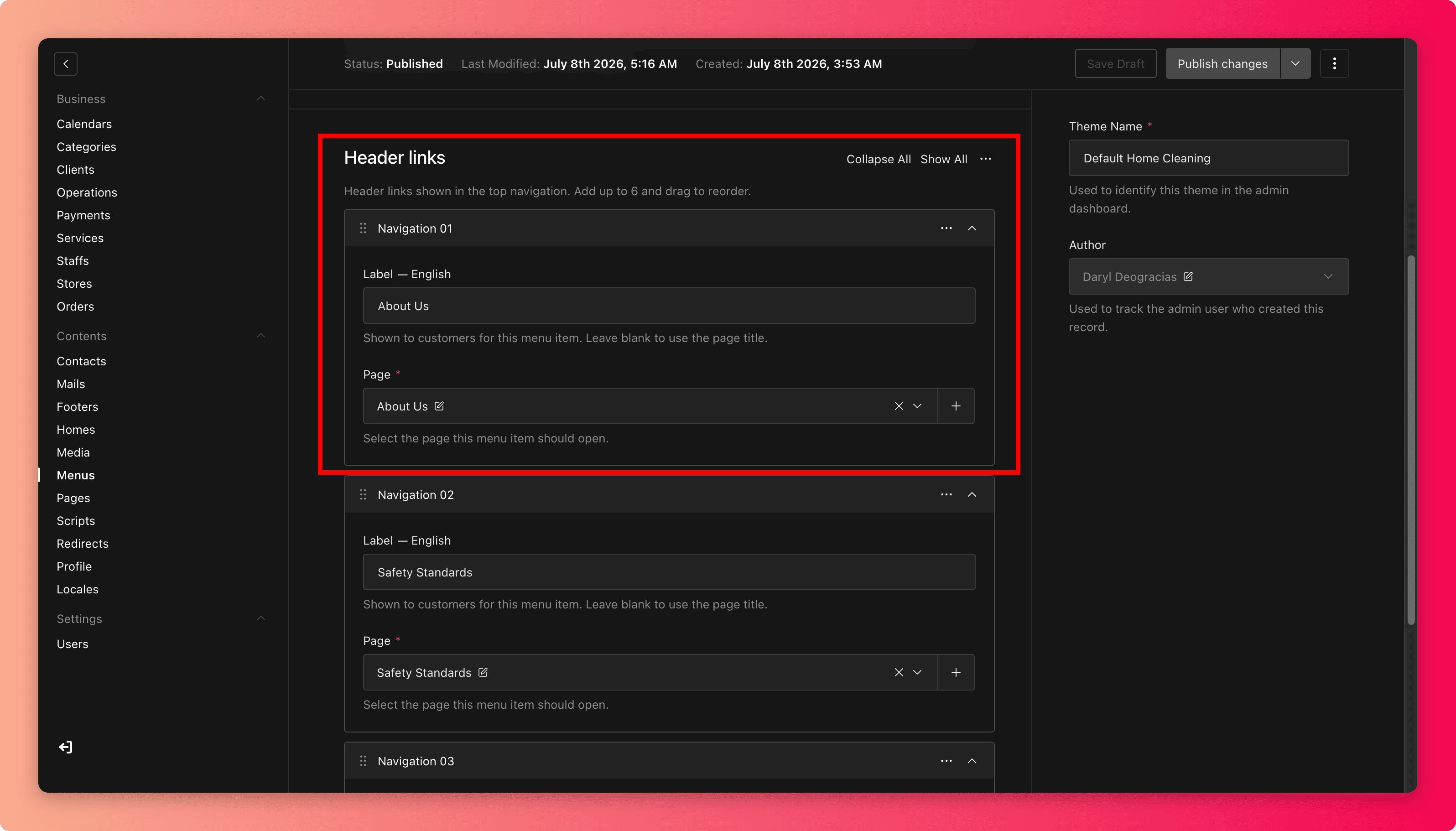
Task: Open the Publish changes dropdown arrow
Action: (1295, 64)
